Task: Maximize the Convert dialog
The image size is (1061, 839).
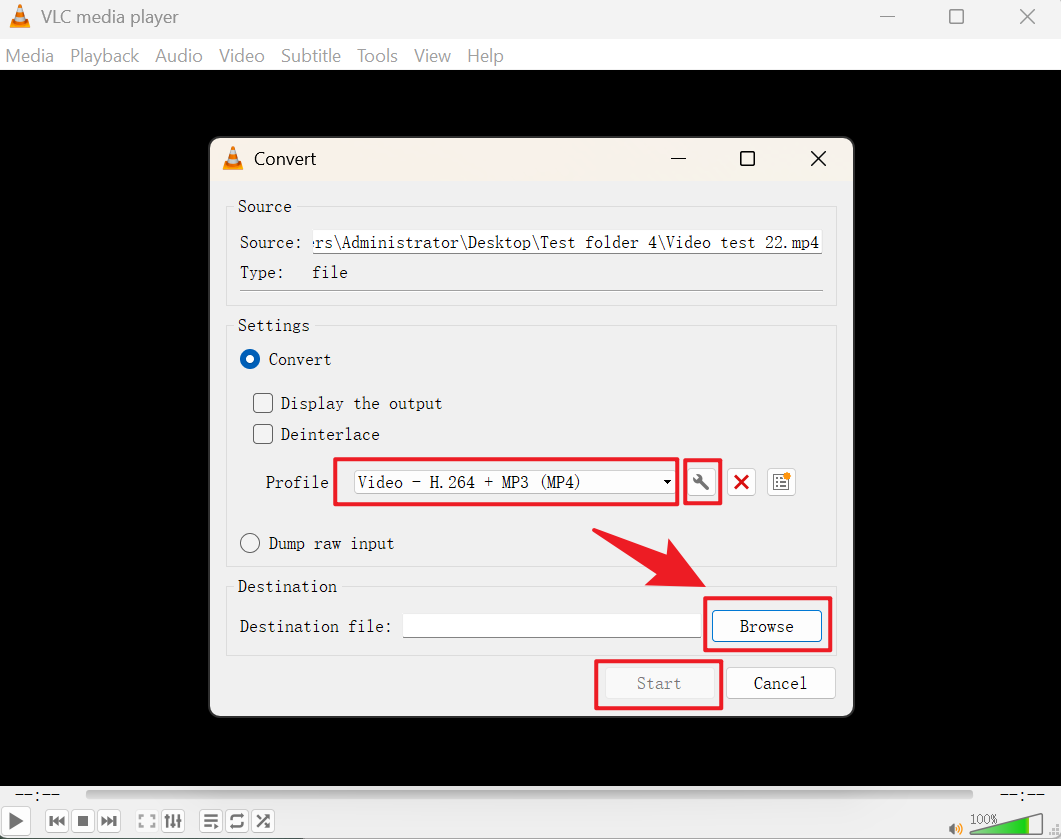Action: [x=747, y=158]
